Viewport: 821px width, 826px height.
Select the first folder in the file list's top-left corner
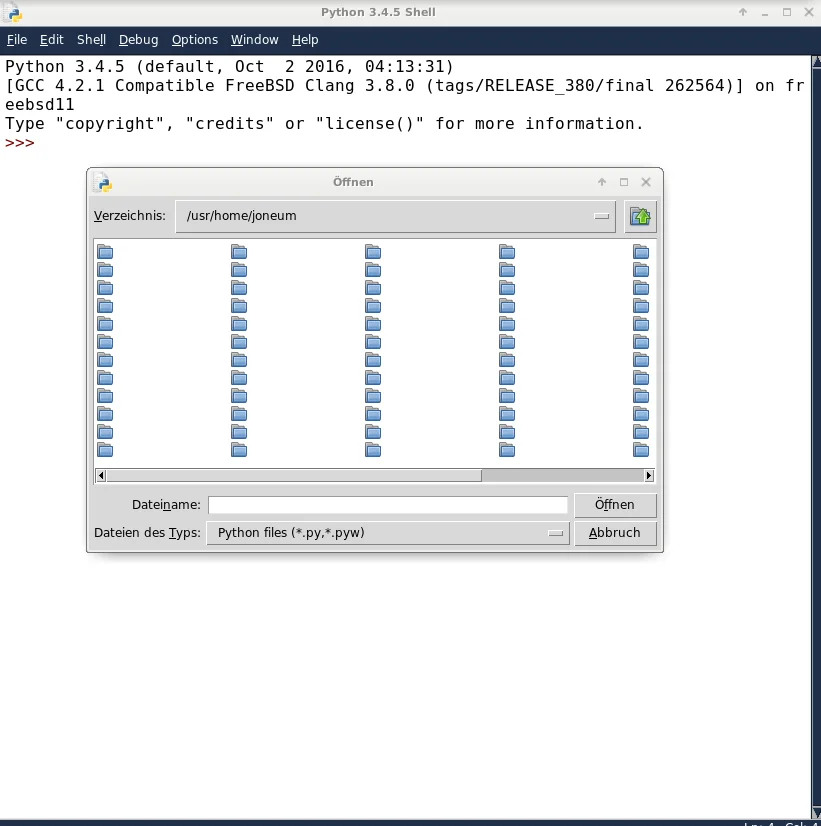[x=105, y=252]
